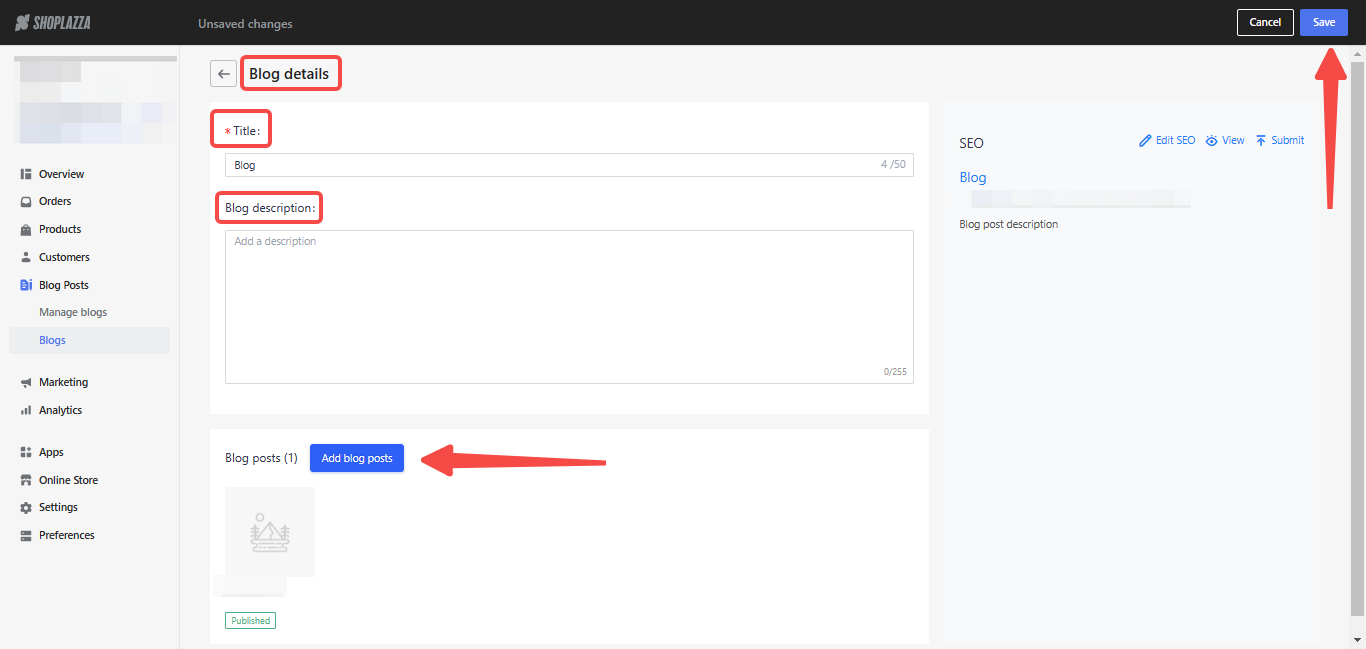The height and width of the screenshot is (649, 1366).
Task: Click the Analytics bar chart icon
Action: click(x=26, y=410)
